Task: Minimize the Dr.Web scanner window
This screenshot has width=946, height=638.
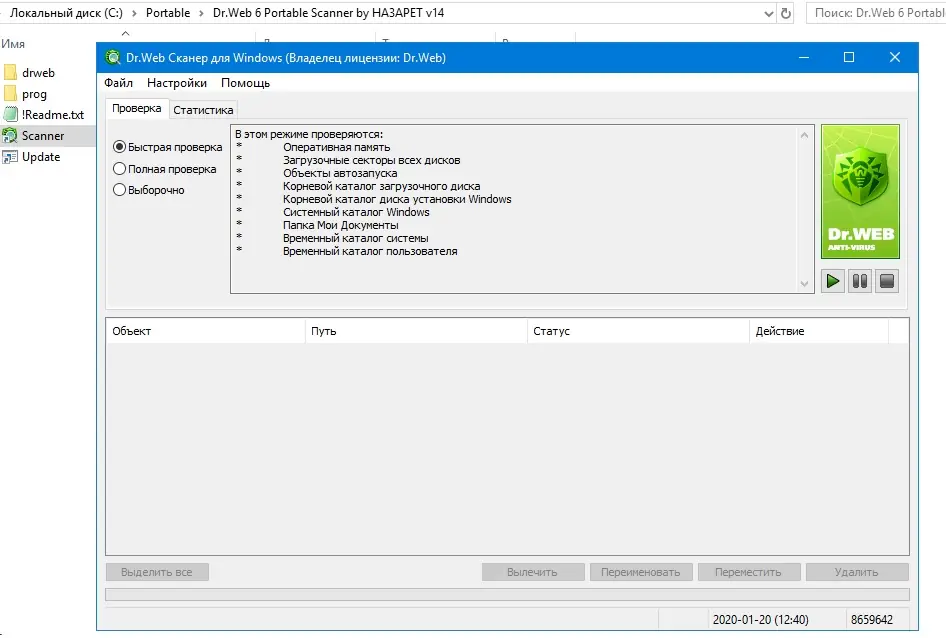Action: [x=804, y=57]
